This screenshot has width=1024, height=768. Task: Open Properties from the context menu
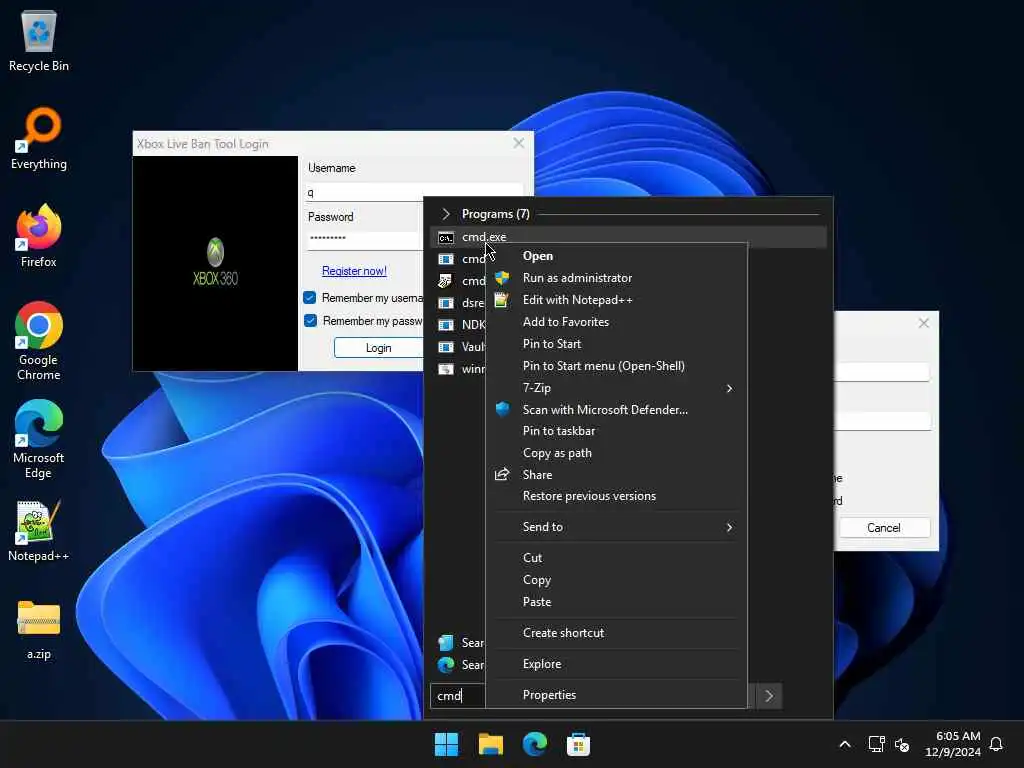616,695
